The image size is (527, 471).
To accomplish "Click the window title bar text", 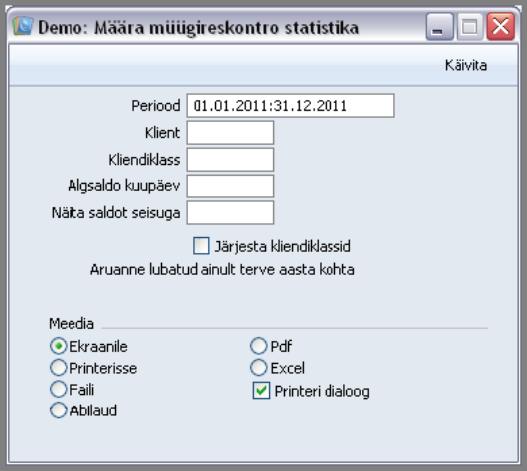I will click(198, 28).
